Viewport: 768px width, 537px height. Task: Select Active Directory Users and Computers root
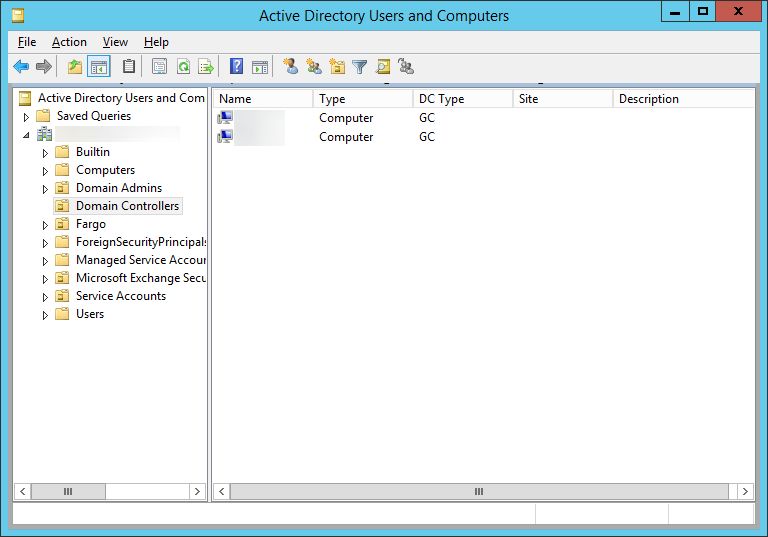click(x=121, y=98)
